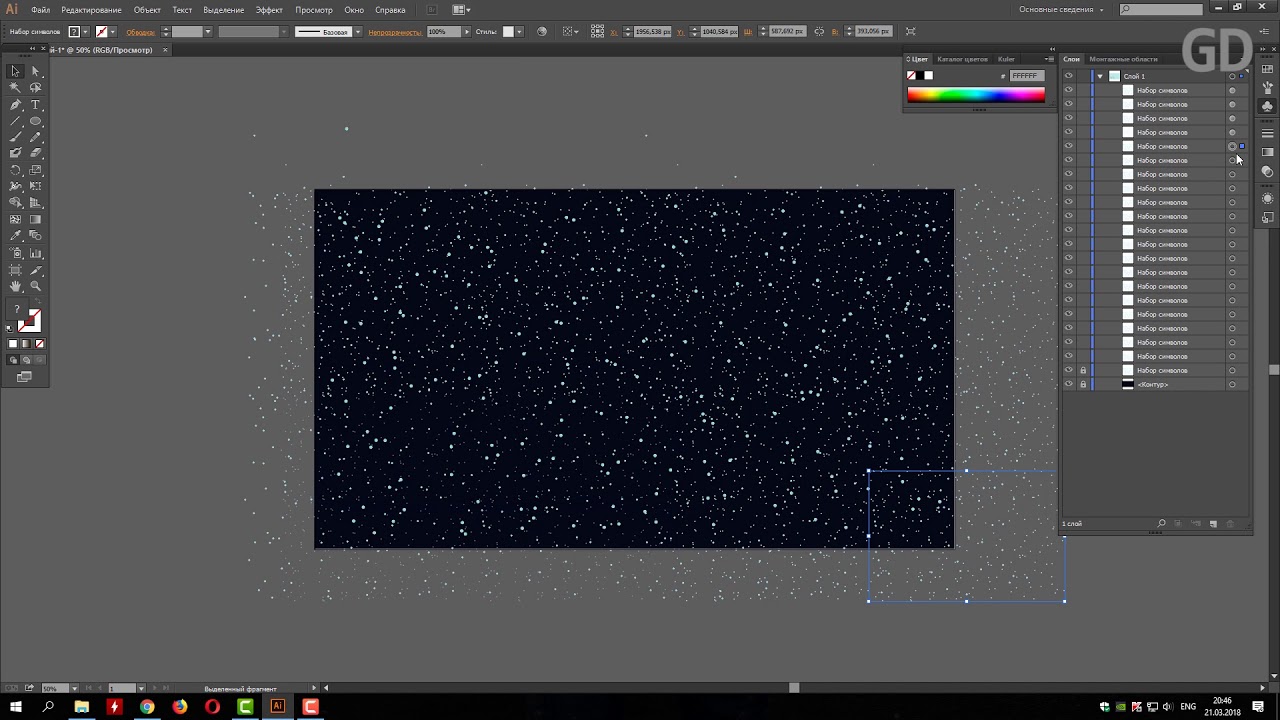Select the Pencil tool
Screen dimensions: 1280x720
(x=35, y=137)
